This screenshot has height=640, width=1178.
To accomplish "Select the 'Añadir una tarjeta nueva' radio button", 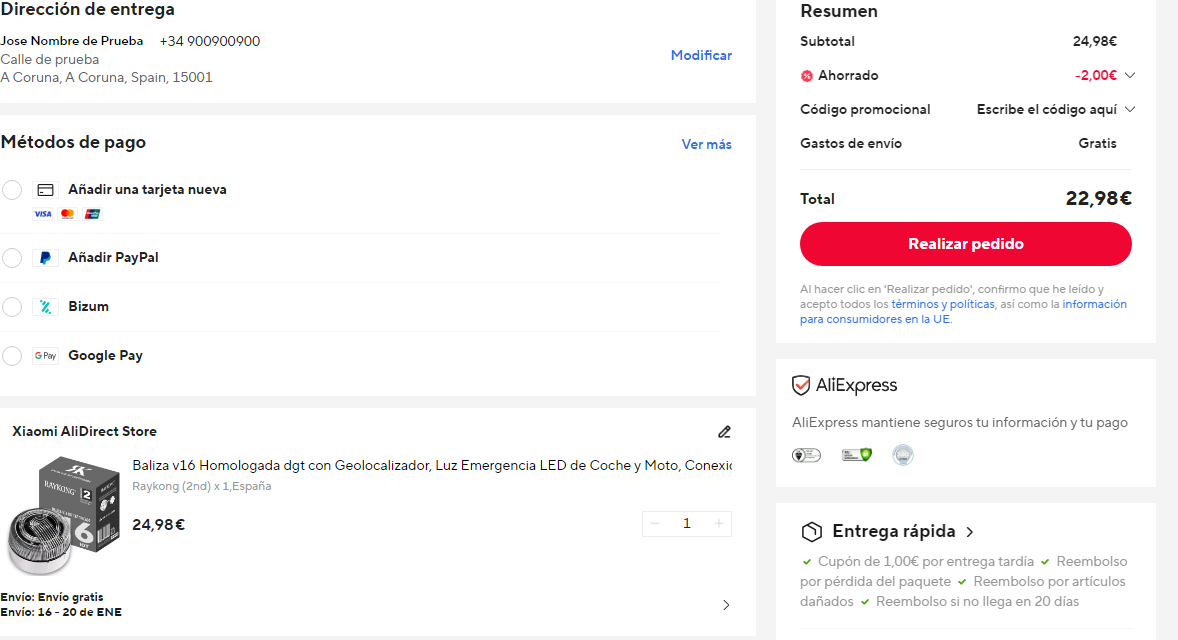I will tap(12, 190).
